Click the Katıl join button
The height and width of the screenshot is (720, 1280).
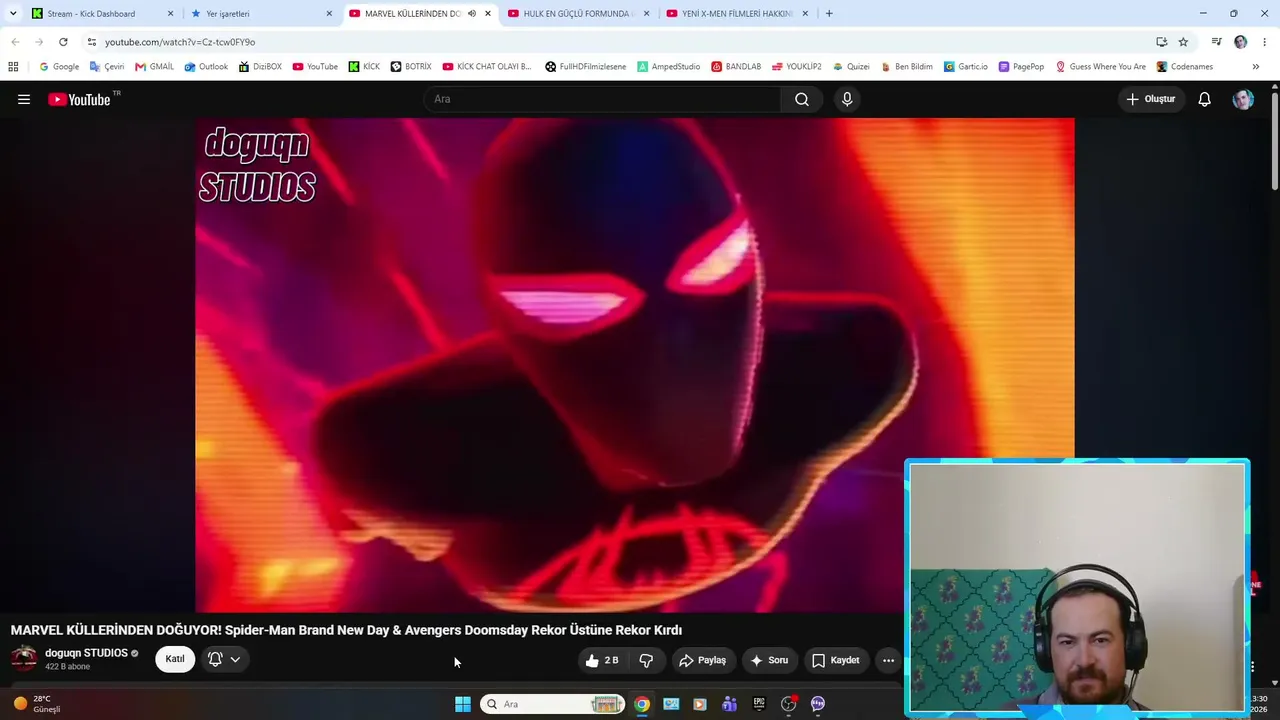(175, 659)
